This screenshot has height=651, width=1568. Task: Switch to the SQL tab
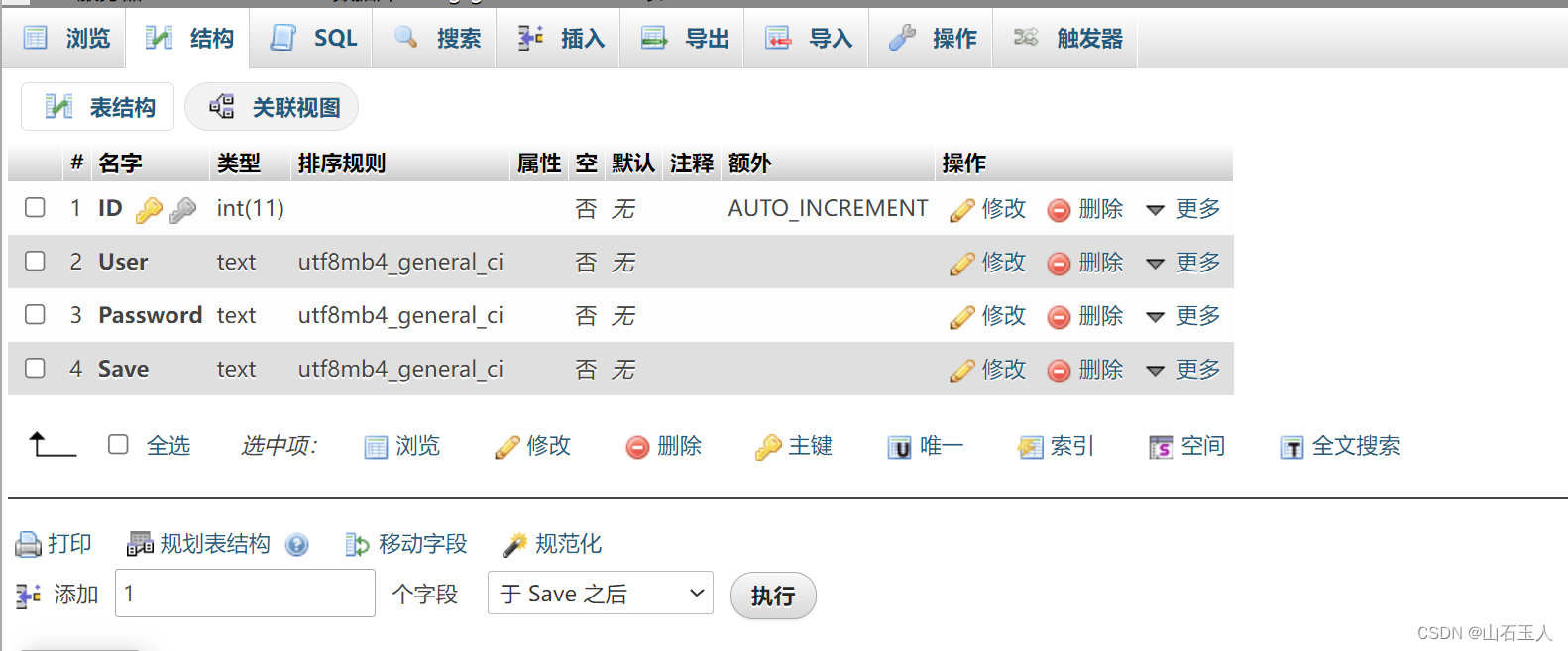click(313, 39)
